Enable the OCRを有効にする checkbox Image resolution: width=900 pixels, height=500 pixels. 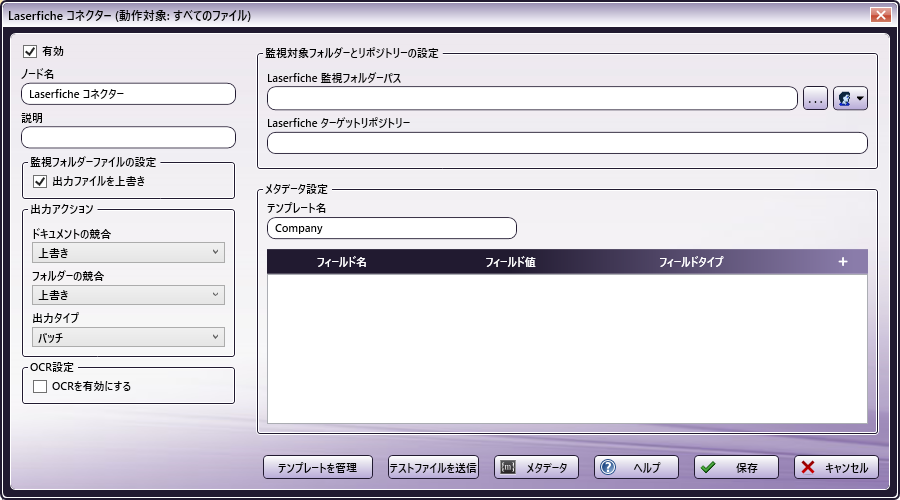click(x=40, y=387)
